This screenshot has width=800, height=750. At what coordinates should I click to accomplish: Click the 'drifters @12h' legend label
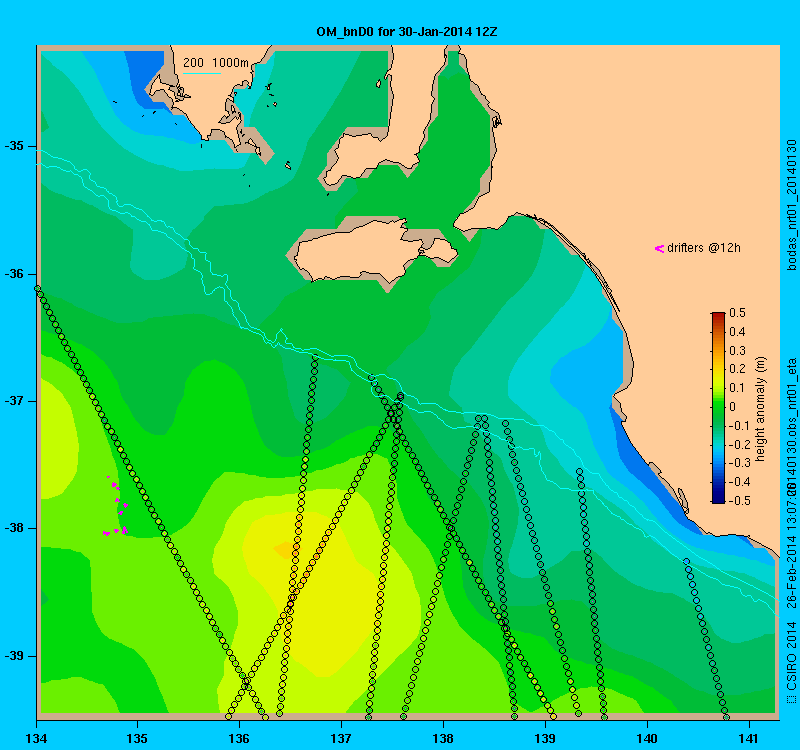click(x=704, y=248)
